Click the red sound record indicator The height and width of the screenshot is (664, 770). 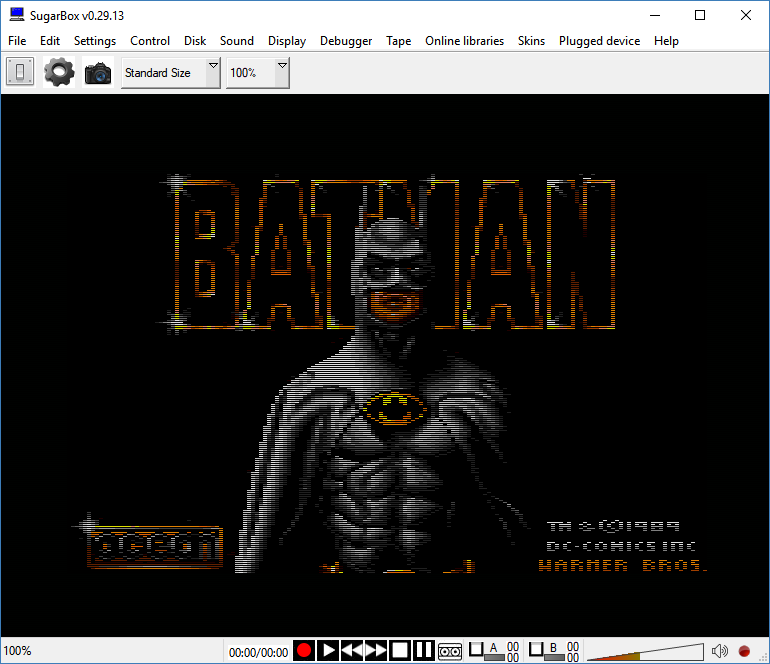[744, 651]
